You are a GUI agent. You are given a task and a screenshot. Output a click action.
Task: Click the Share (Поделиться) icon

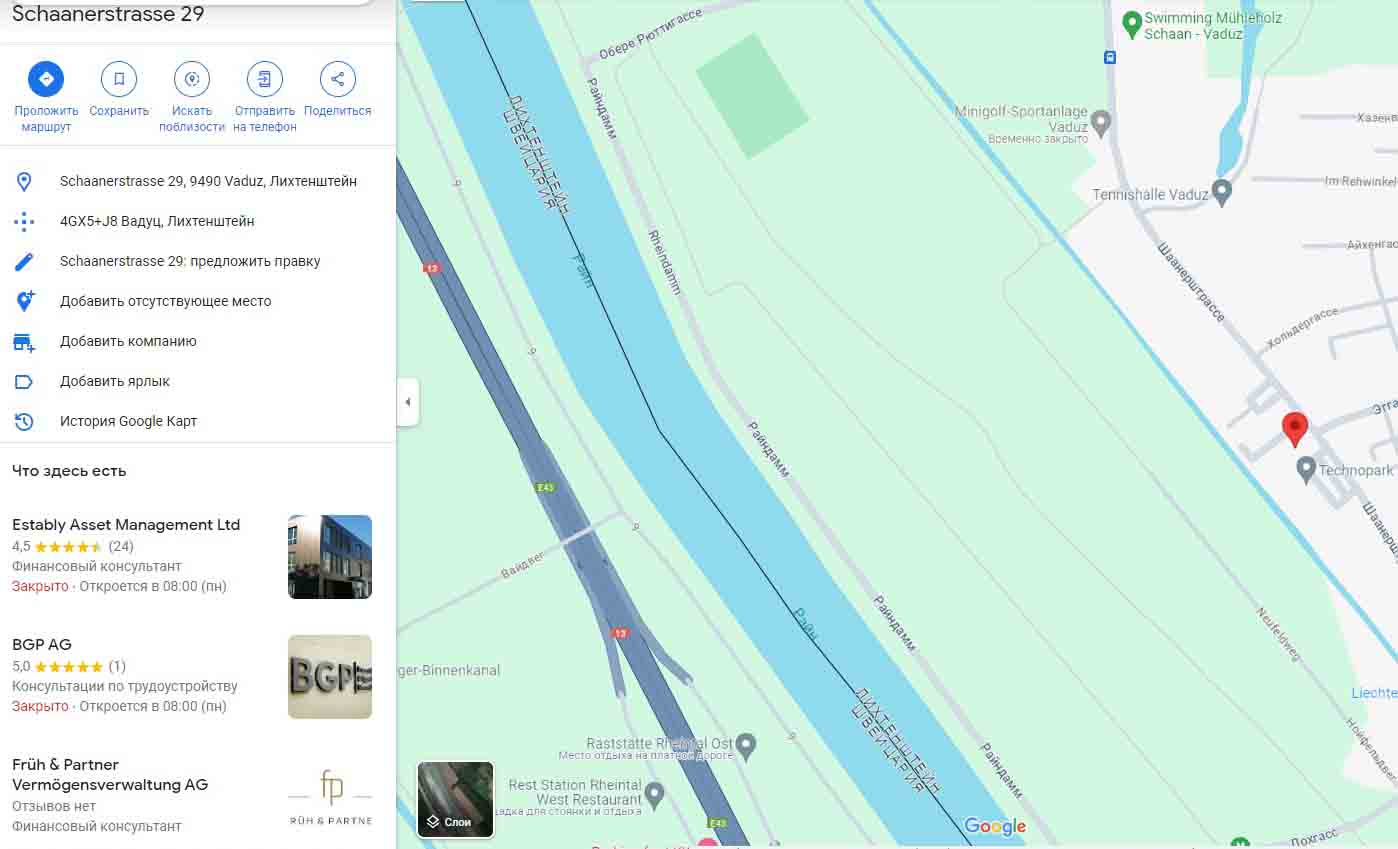point(338,79)
